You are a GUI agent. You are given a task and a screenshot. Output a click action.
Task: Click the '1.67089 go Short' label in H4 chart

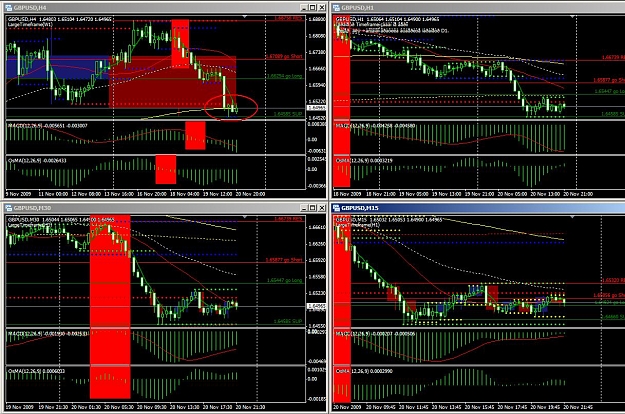(284, 56)
